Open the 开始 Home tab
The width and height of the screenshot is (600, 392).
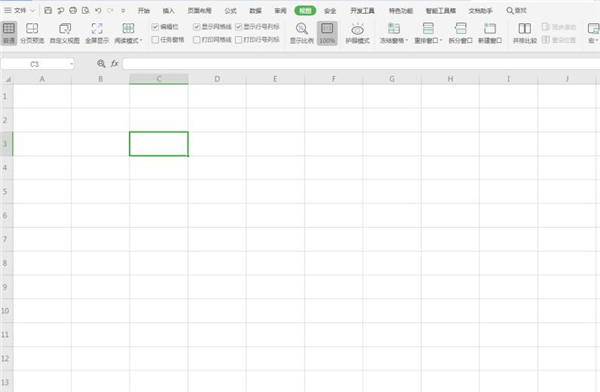tap(144, 11)
